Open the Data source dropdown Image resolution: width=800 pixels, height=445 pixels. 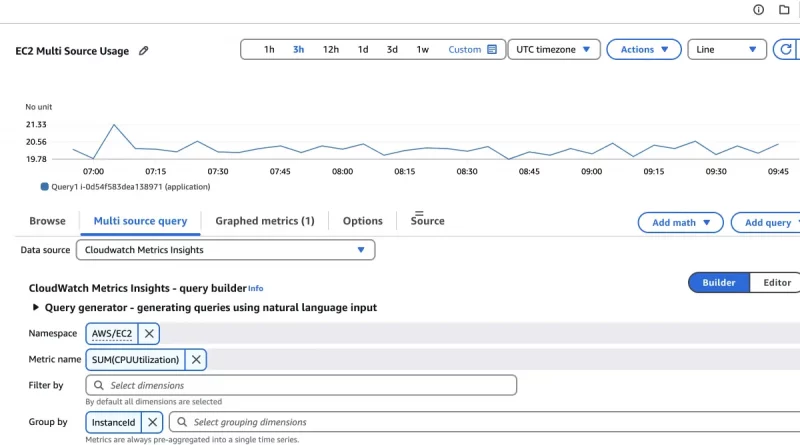coord(226,250)
